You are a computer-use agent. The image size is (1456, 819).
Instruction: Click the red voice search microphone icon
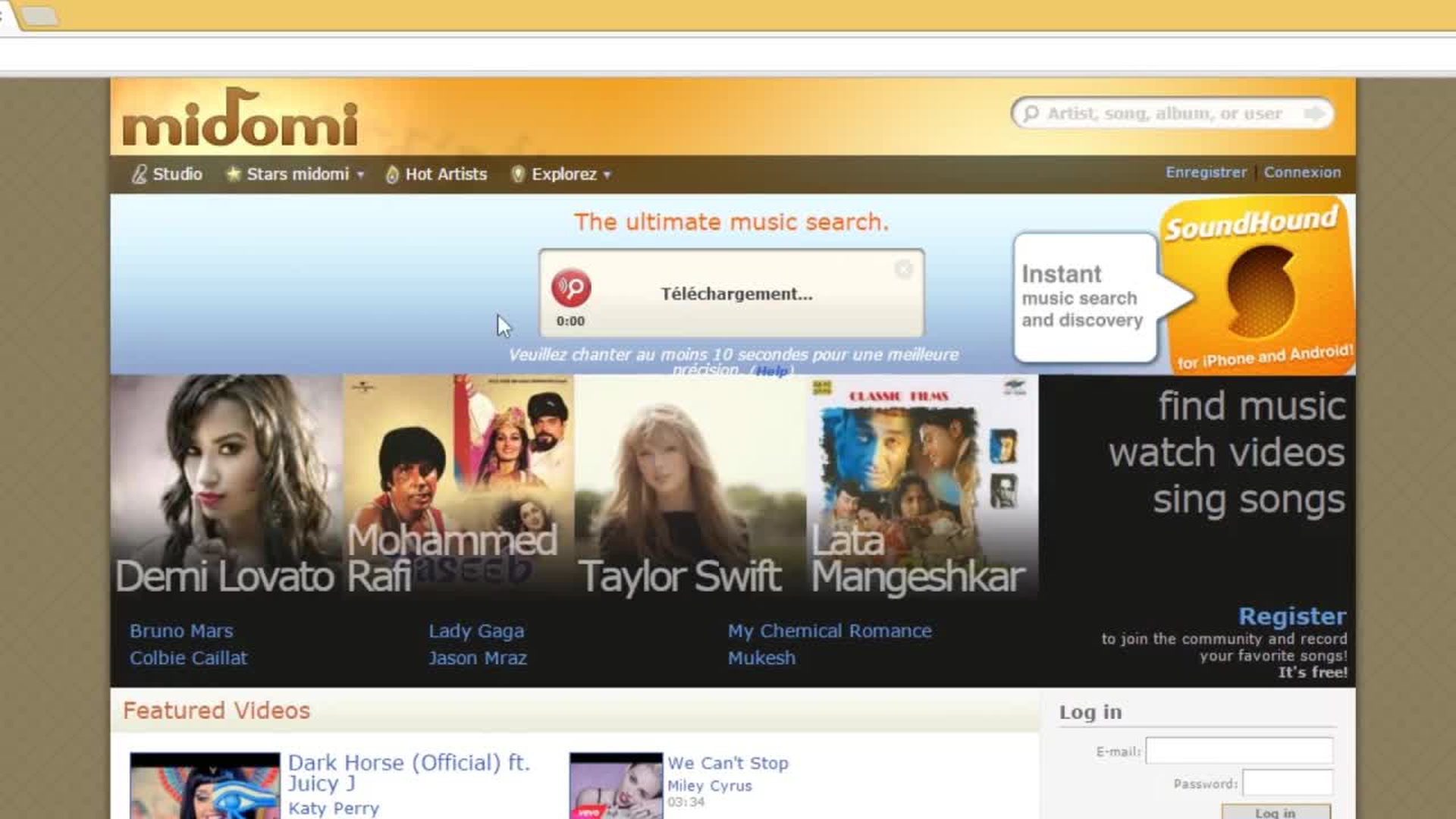(571, 288)
